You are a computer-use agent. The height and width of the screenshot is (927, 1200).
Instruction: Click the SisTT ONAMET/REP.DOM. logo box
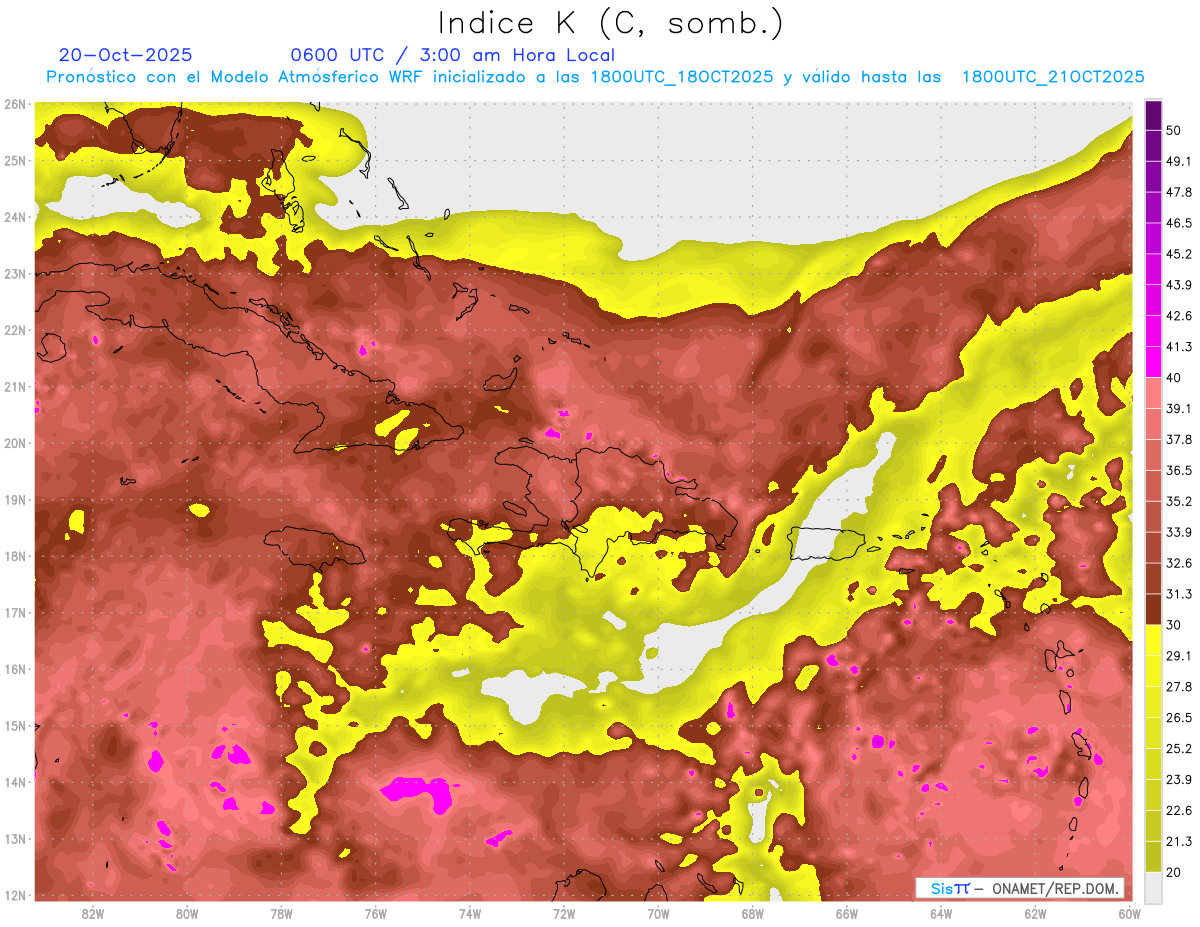[1019, 888]
